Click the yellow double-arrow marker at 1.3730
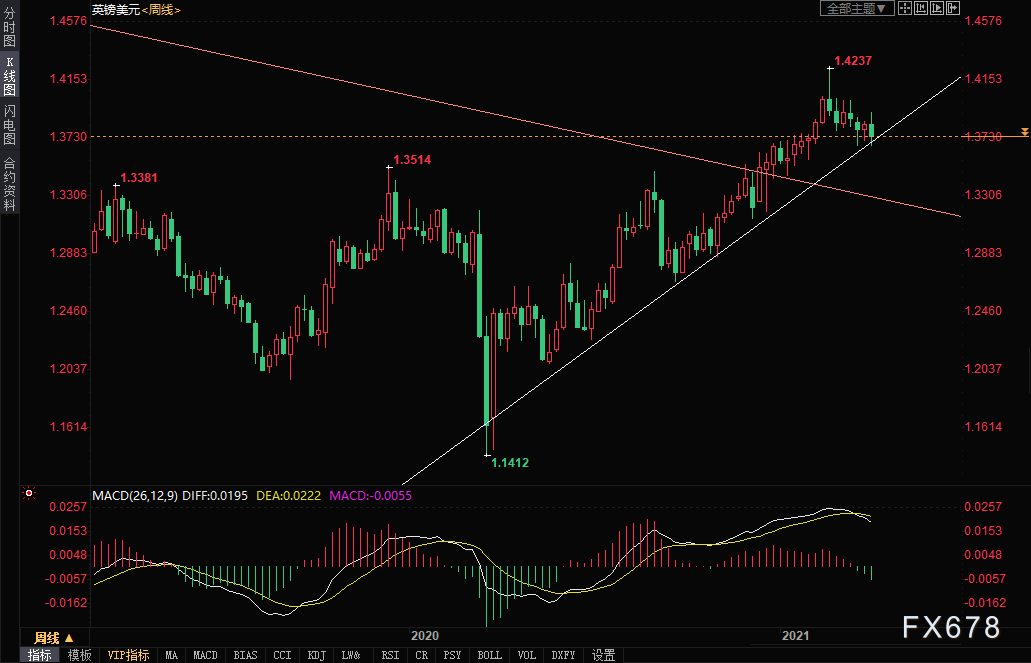Viewport: 1031px width, 663px height. 1024,132
